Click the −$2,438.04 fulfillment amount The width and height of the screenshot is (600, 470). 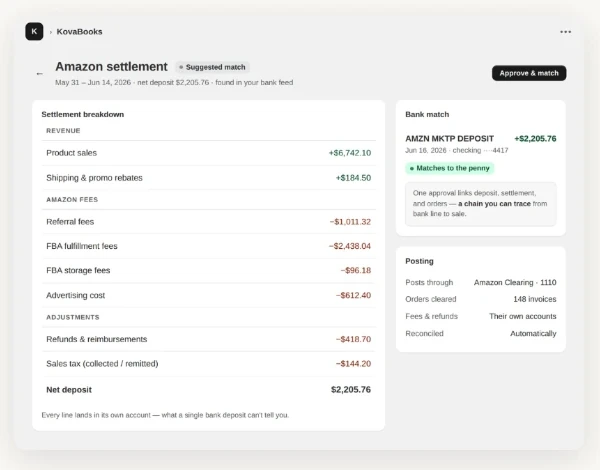click(x=350, y=246)
